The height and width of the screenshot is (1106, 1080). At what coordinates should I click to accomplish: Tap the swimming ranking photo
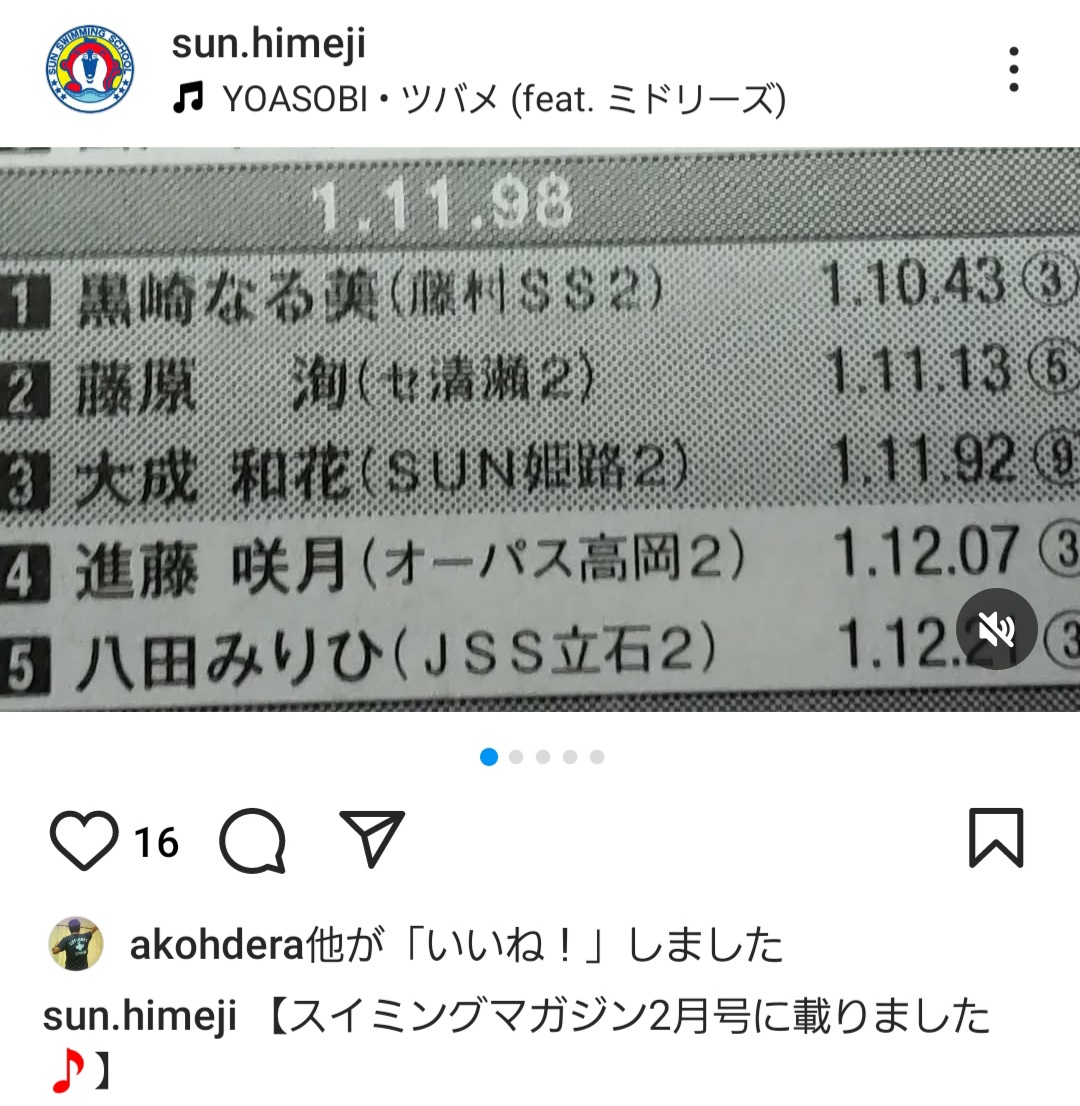tap(540, 429)
